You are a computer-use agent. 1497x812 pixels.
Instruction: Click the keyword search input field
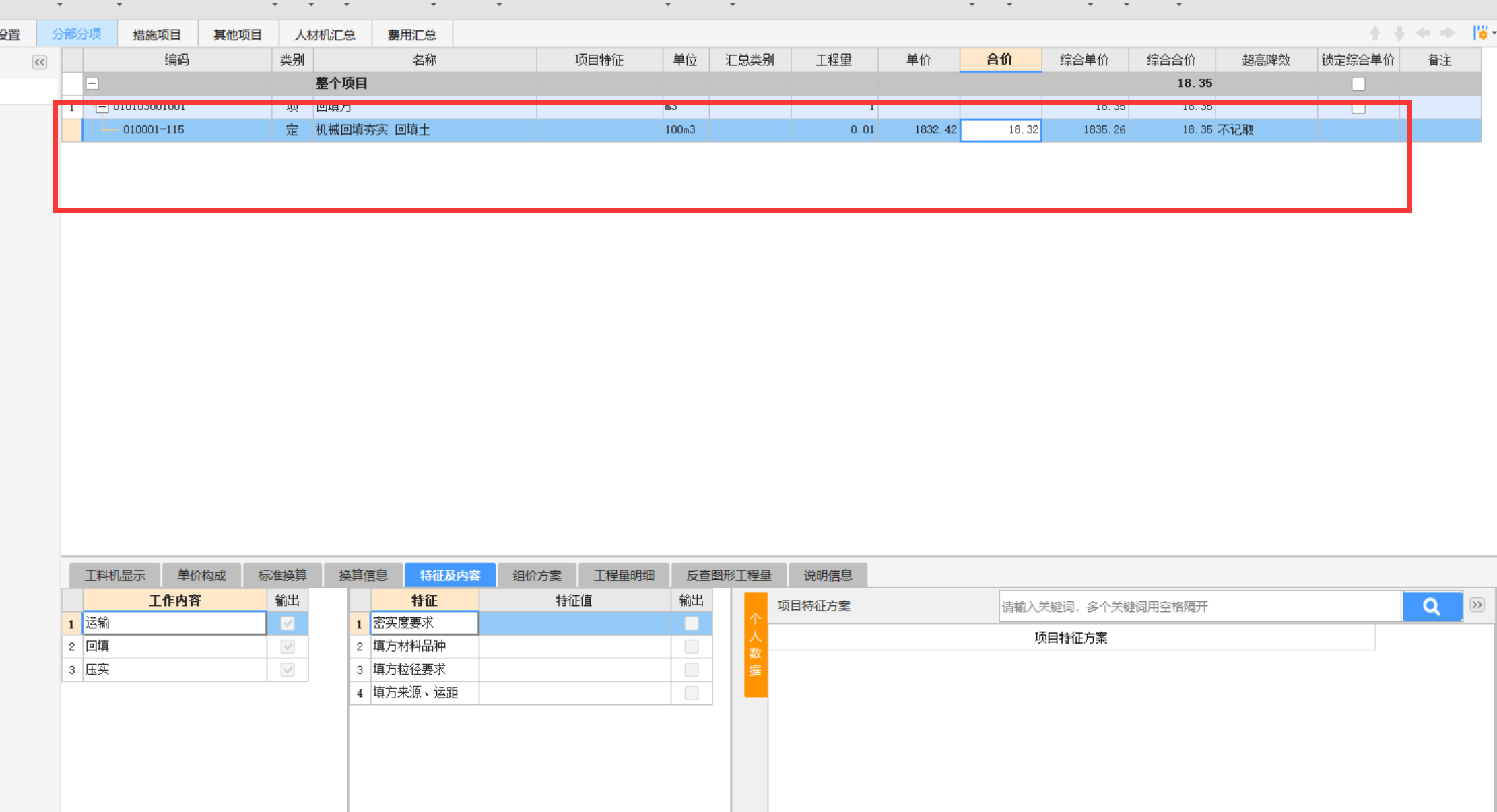tap(1201, 607)
